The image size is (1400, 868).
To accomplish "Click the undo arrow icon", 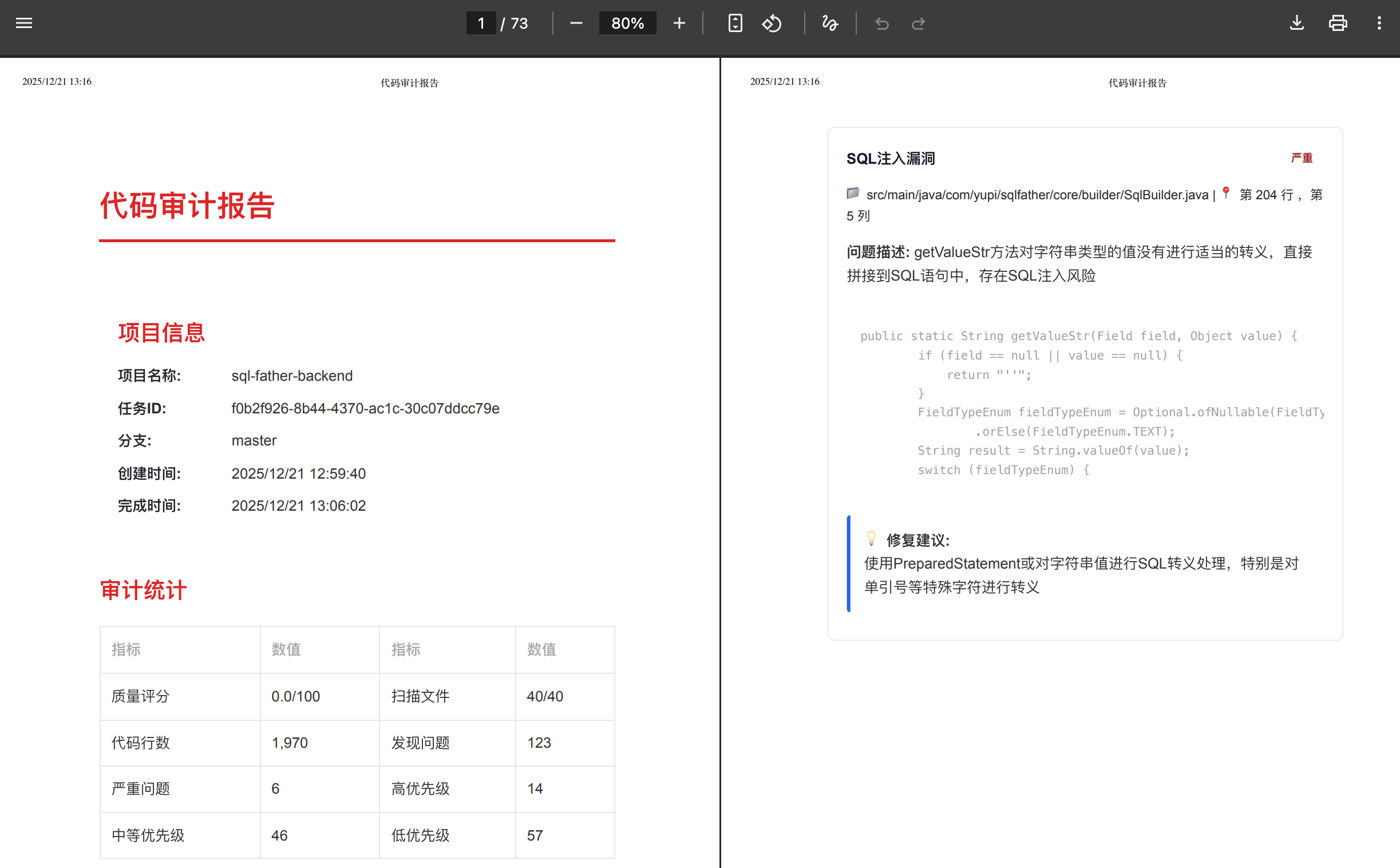I will pos(881,23).
